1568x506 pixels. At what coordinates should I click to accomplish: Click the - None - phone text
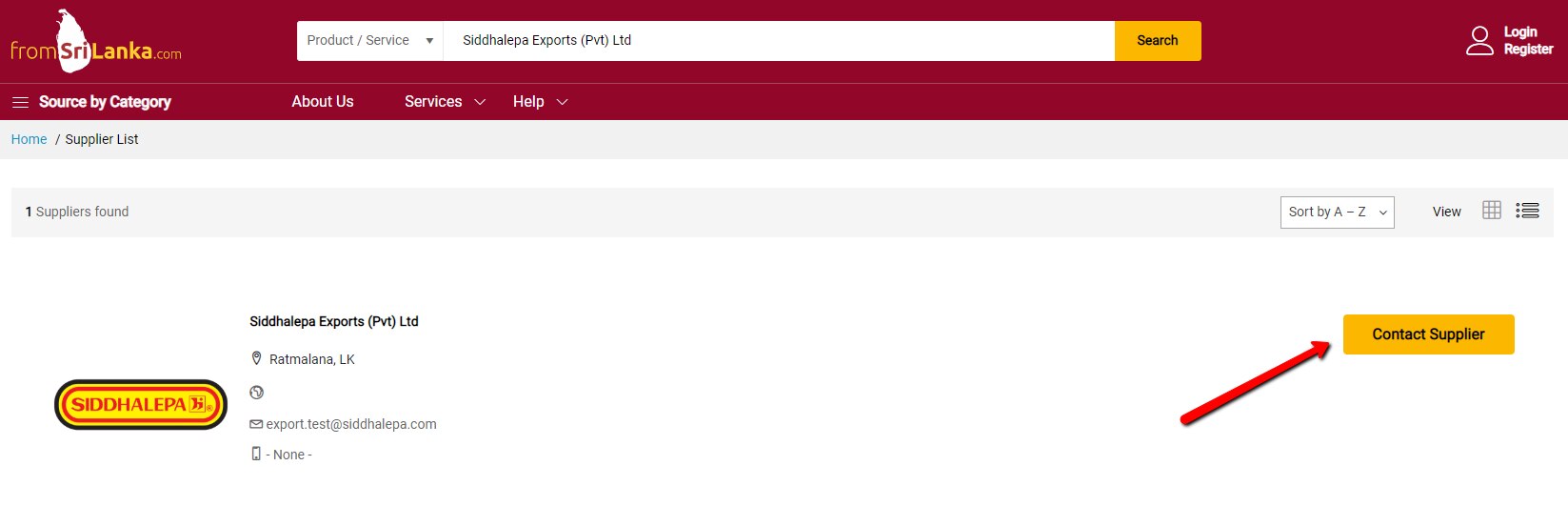(289, 455)
